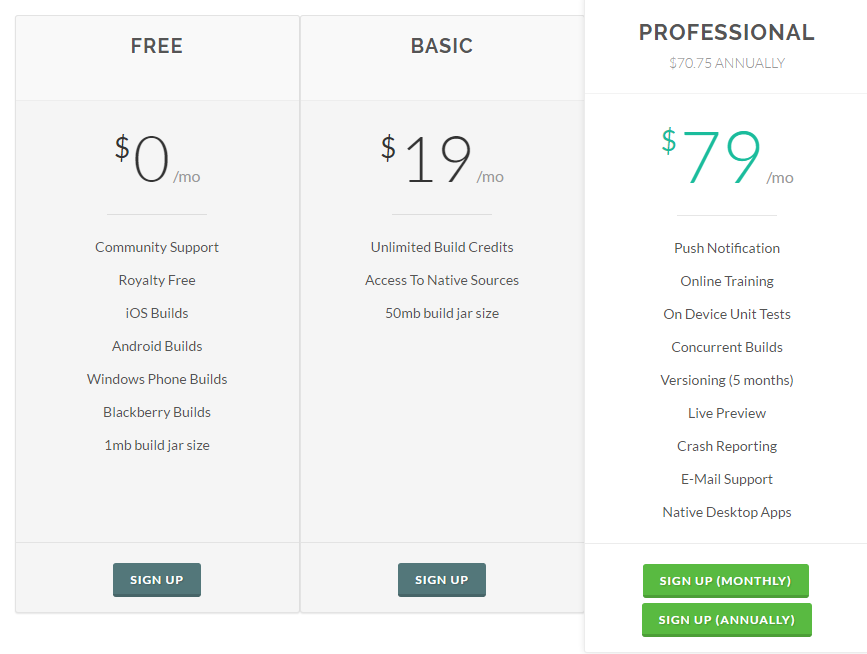Viewport: 867px width, 654px height.
Task: Click the Free plan SIGN UP button
Action: click(156, 579)
